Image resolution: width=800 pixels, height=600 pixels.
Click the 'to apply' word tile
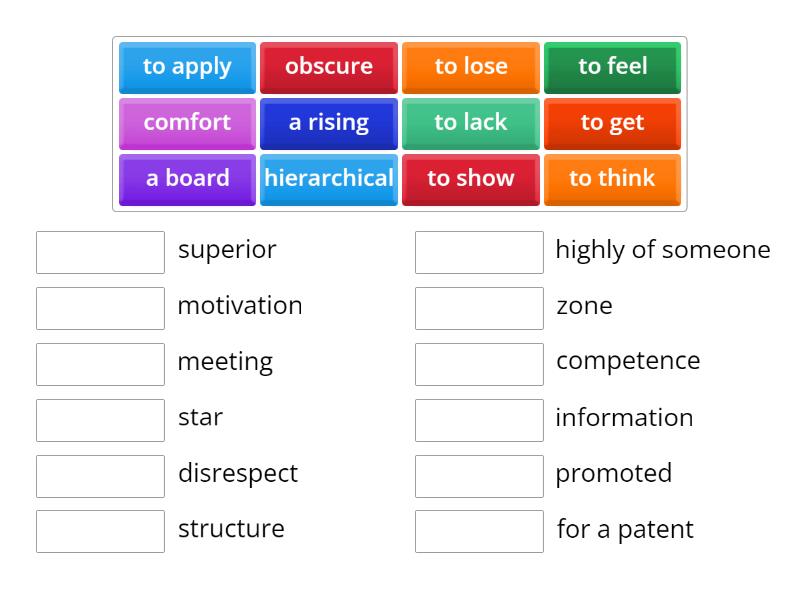pyautogui.click(x=187, y=67)
